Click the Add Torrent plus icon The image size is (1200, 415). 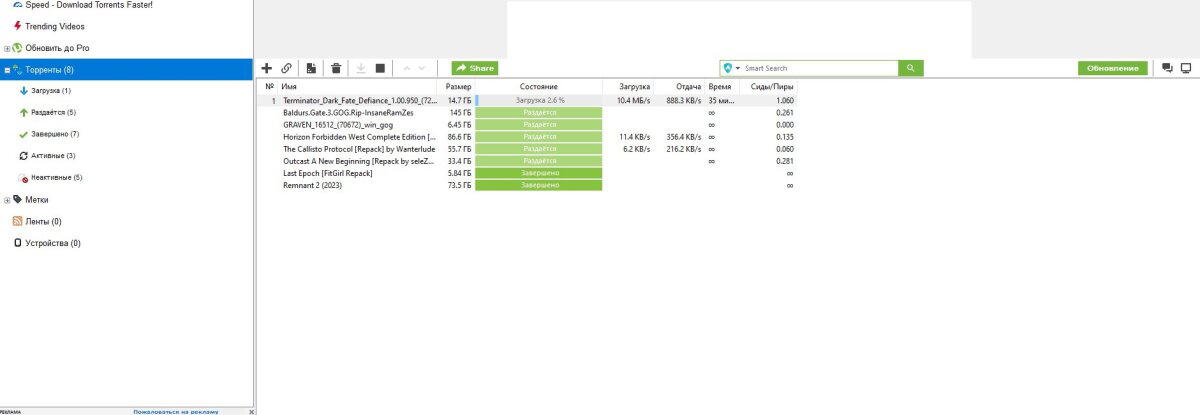(x=267, y=68)
